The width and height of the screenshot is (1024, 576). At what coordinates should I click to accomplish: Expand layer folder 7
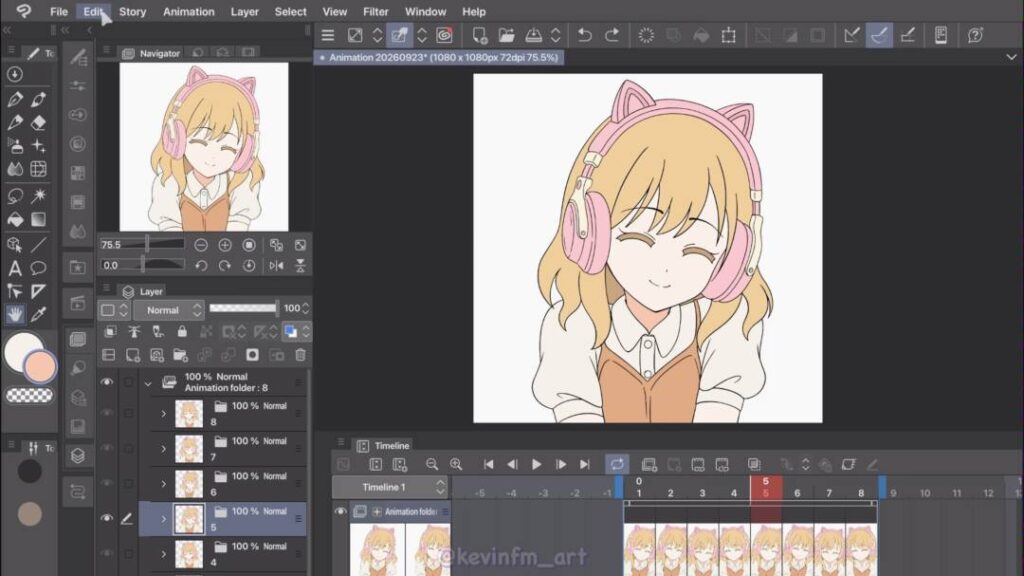[x=163, y=449]
